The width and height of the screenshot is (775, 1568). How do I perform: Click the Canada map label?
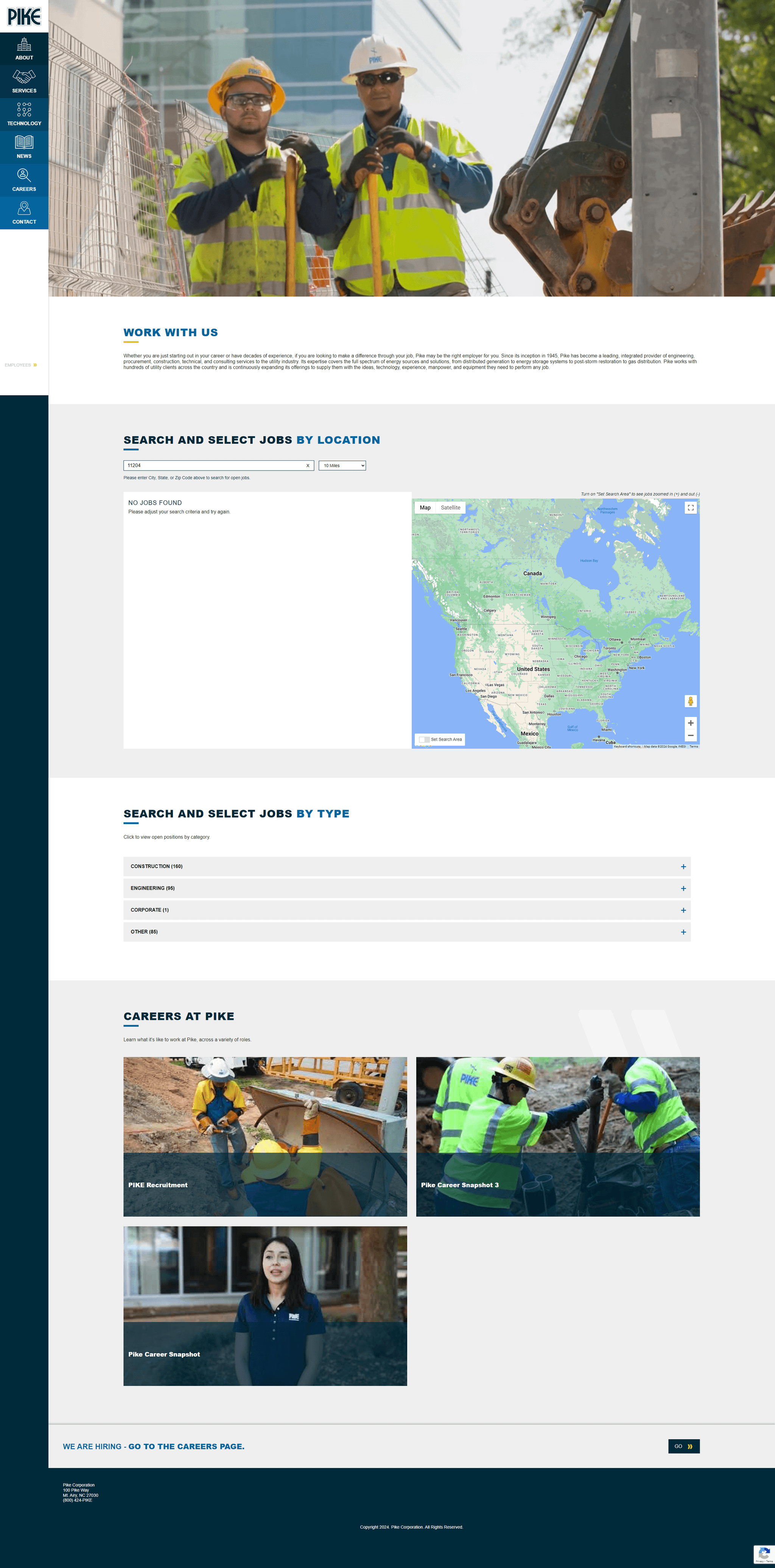coord(532,574)
